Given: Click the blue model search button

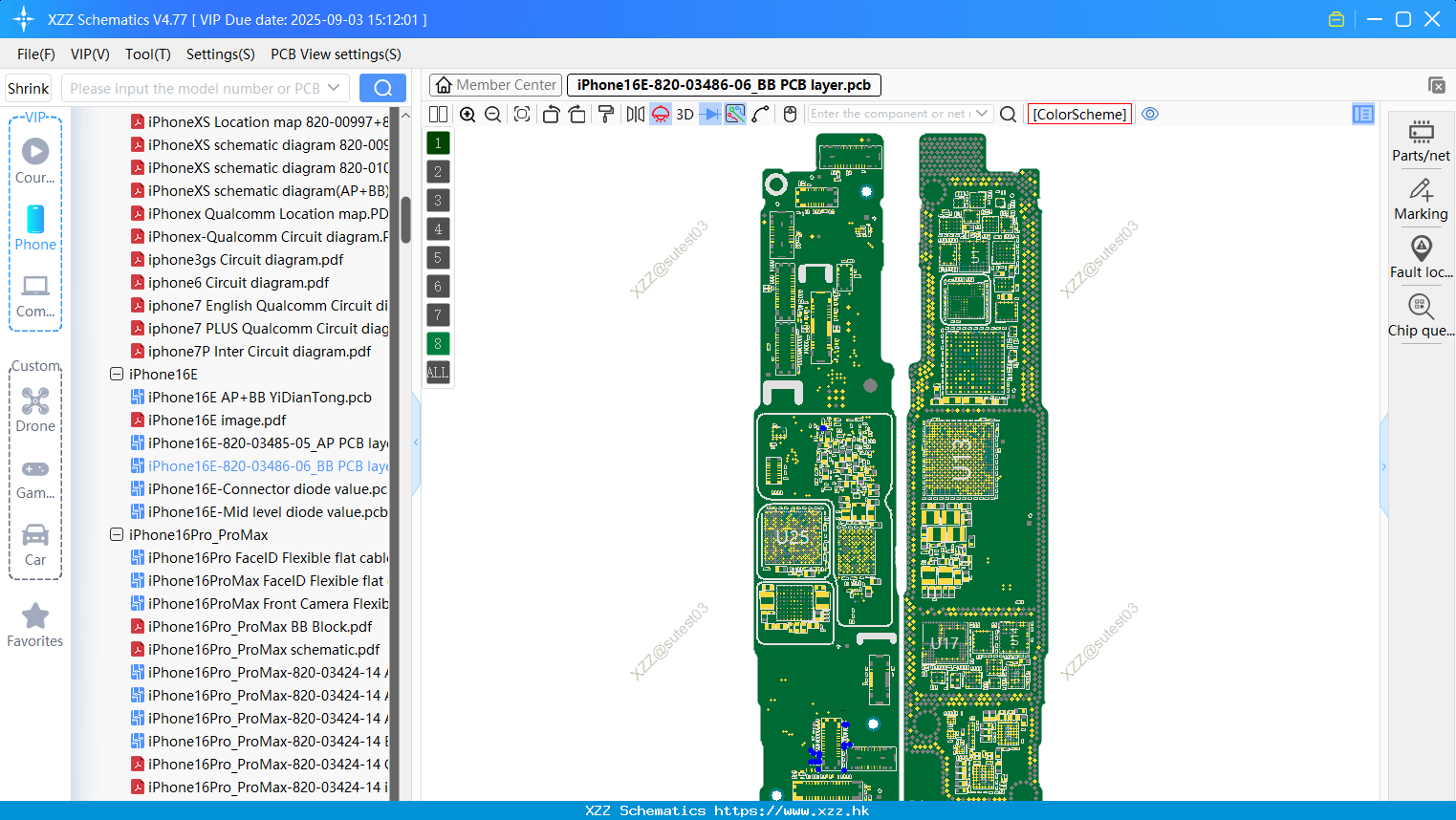Looking at the screenshot, I should (x=382, y=88).
